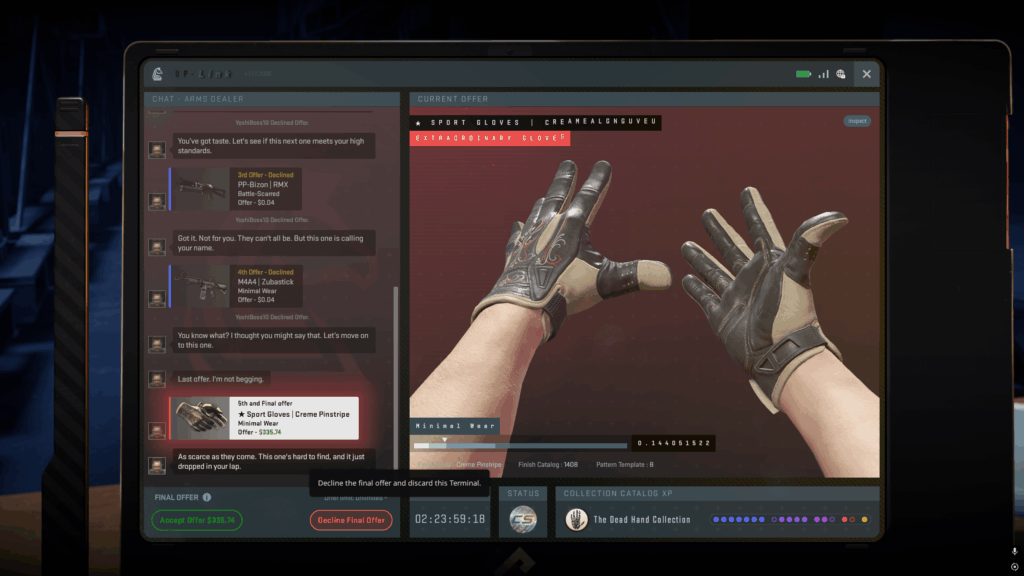Image resolution: width=1024 pixels, height=576 pixels.
Task: Click Decline Final Offer
Action: (x=351, y=520)
